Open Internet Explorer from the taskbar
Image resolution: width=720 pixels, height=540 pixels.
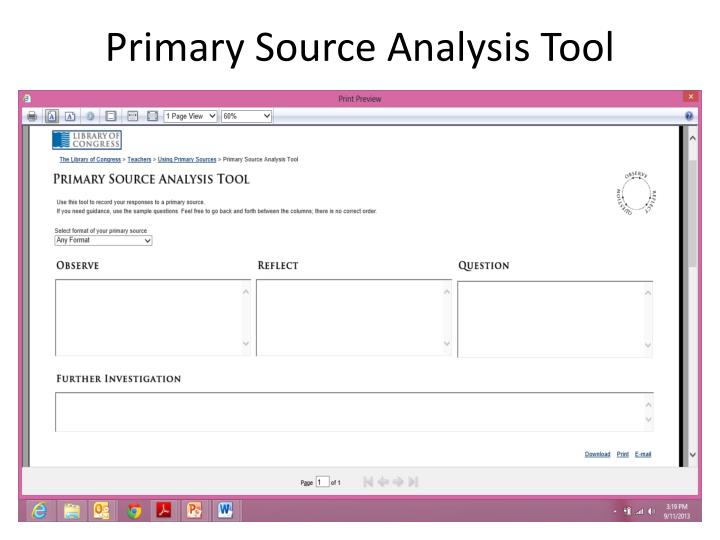point(40,510)
